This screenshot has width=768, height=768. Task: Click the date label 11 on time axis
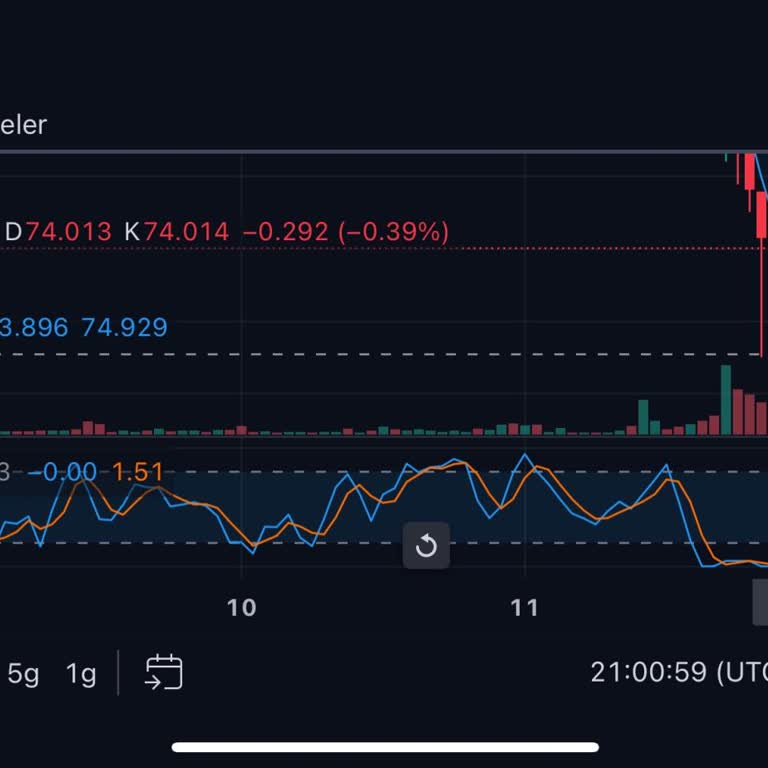click(524, 607)
